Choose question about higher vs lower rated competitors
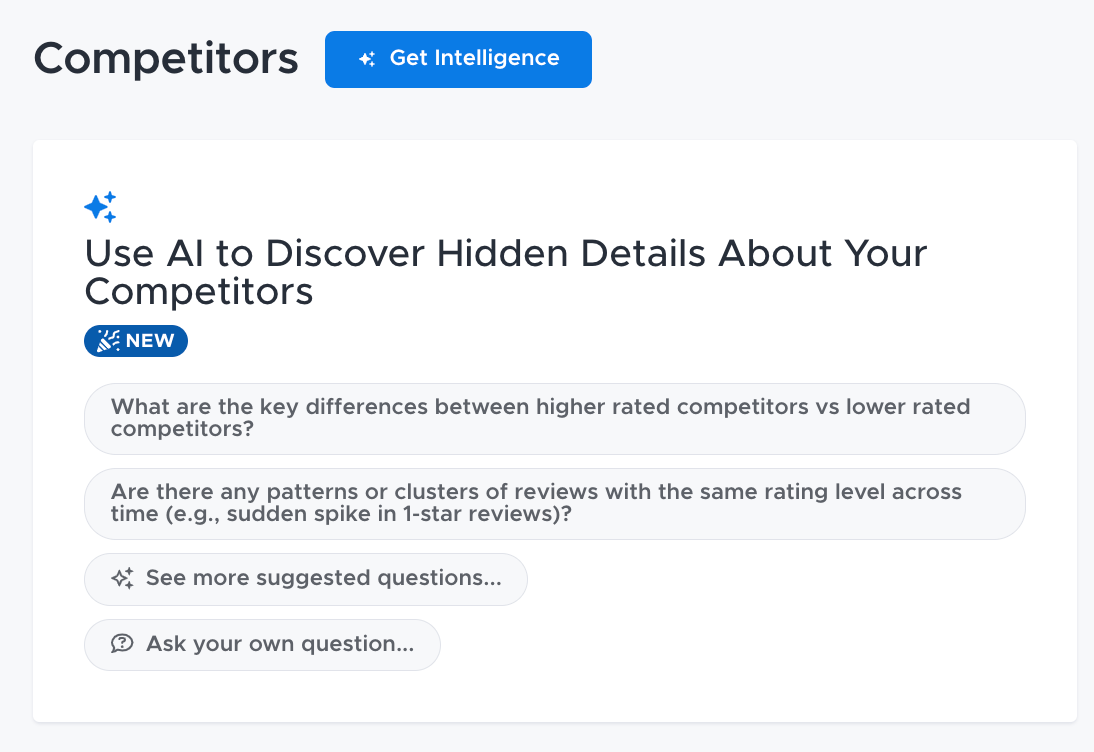Screen dimensions: 1094x752 pos(555,419)
